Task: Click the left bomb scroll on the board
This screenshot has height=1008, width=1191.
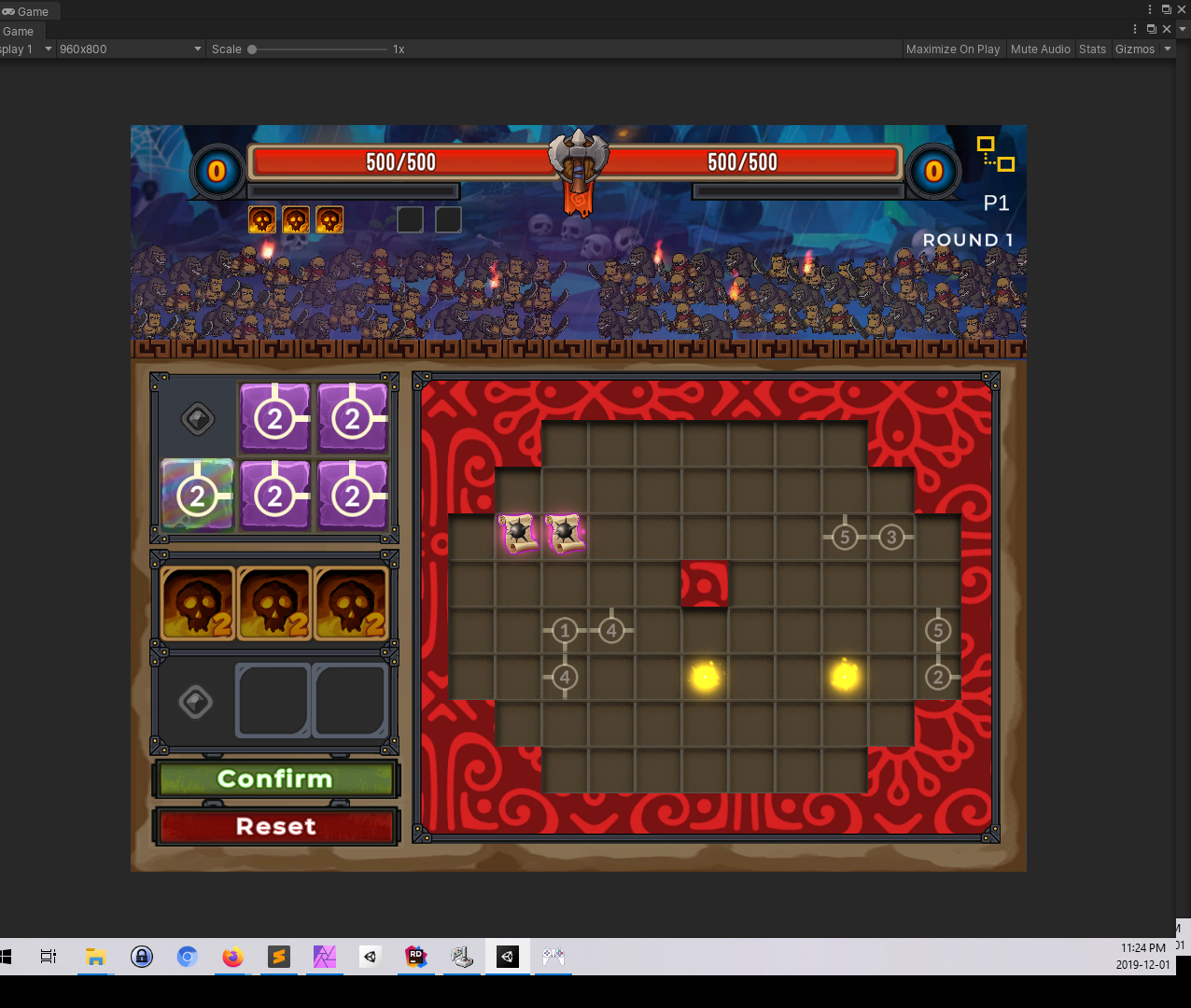Action: (518, 534)
